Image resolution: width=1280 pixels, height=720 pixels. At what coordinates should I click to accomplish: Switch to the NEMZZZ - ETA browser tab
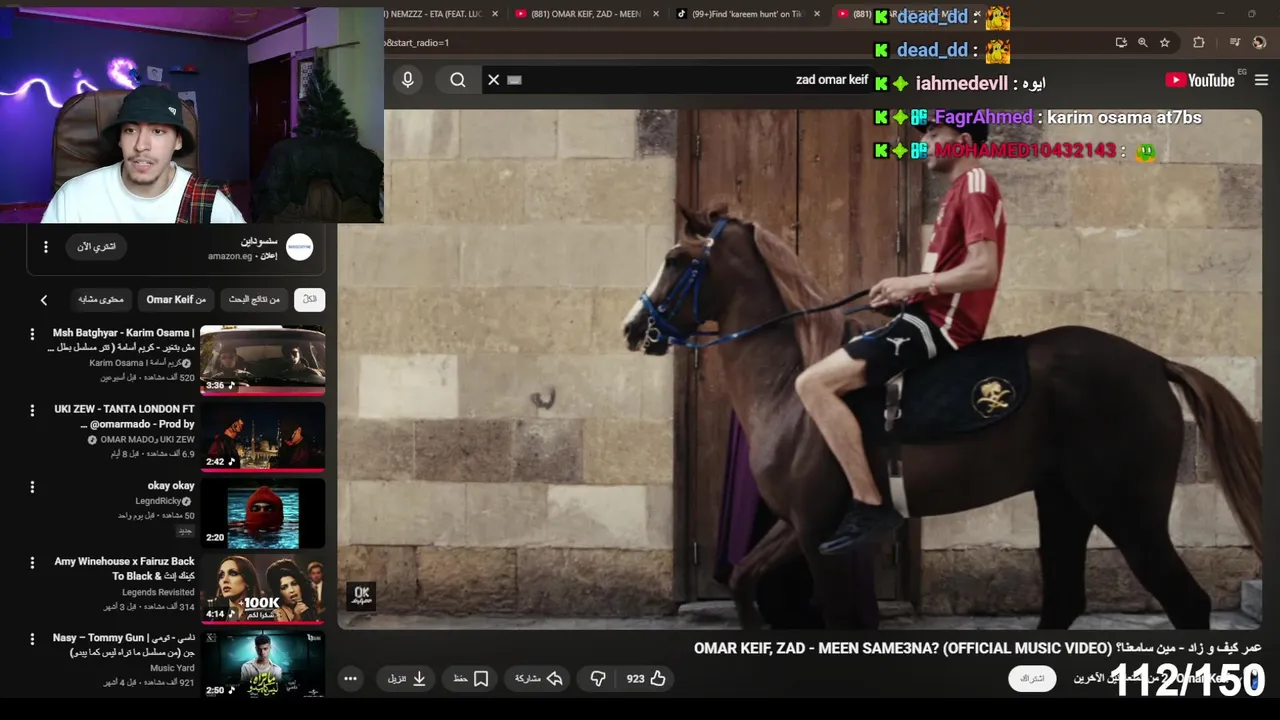(435, 14)
